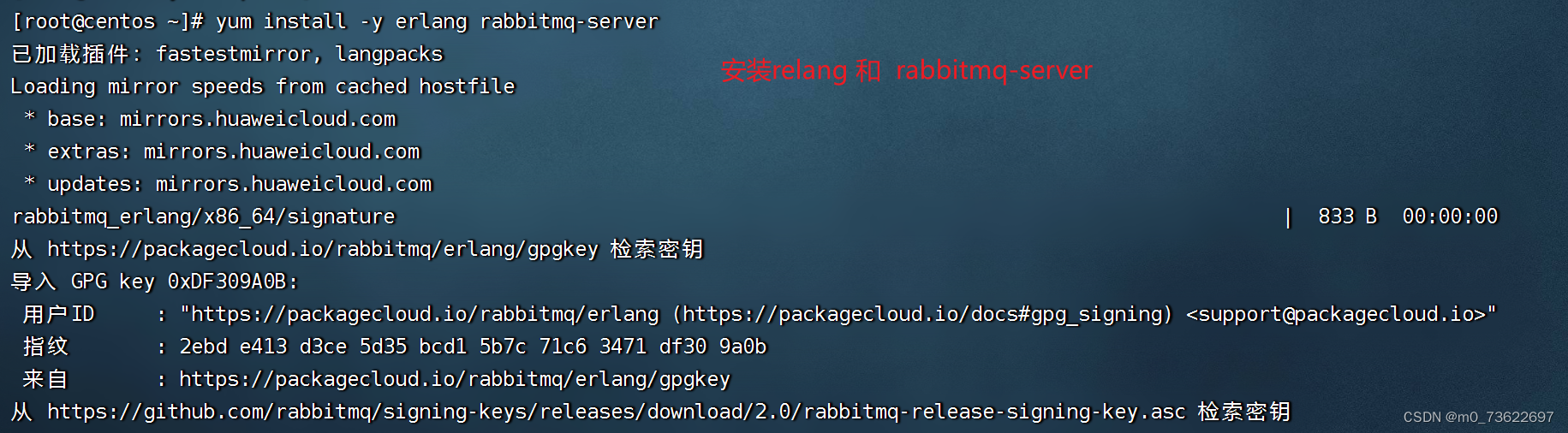
Task: Click the updates mirrors.huaweicloud.com line
Action: tap(228, 184)
